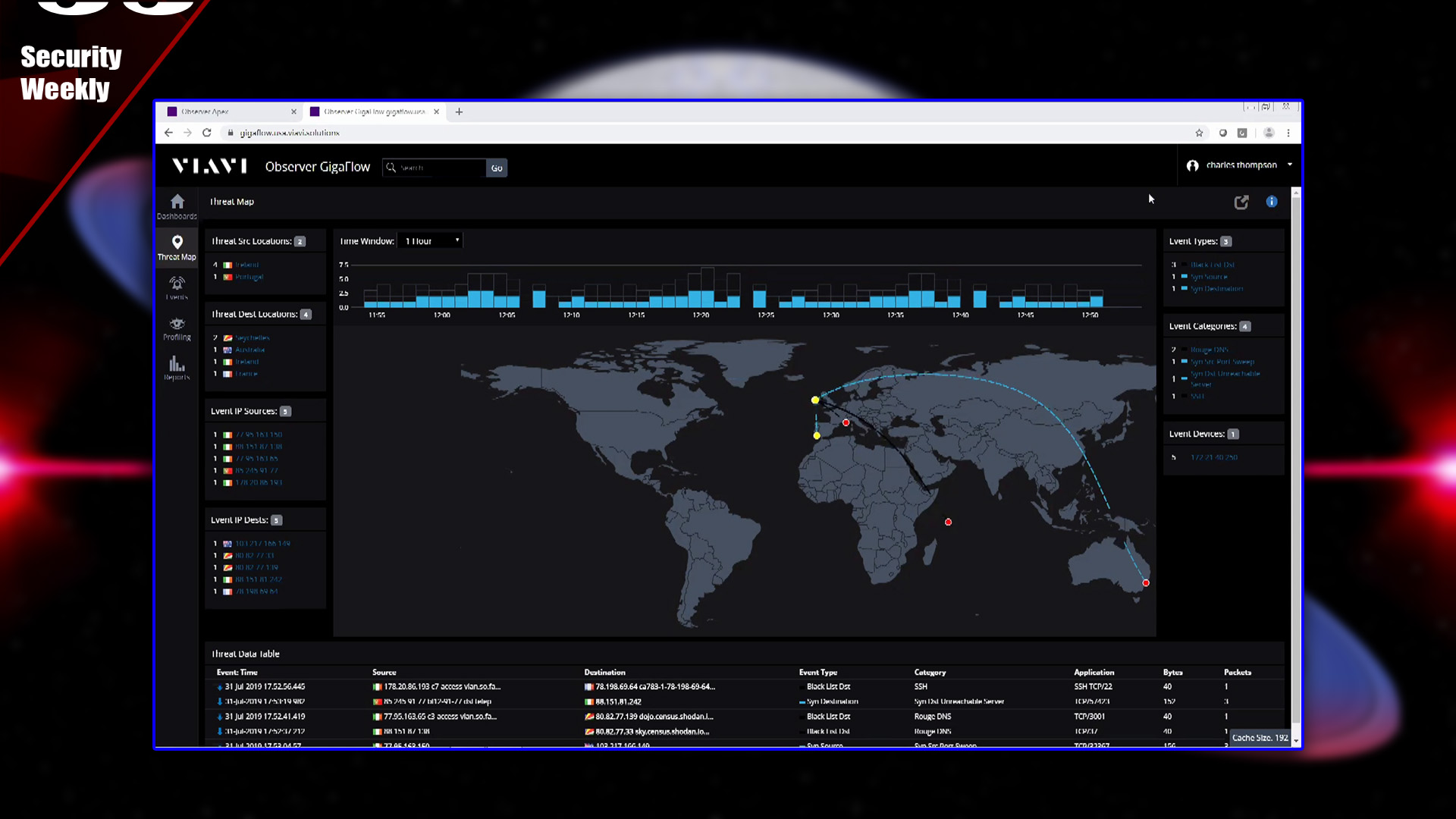The height and width of the screenshot is (819, 1456).
Task: Click the Syn Source event type
Action: point(1209,277)
